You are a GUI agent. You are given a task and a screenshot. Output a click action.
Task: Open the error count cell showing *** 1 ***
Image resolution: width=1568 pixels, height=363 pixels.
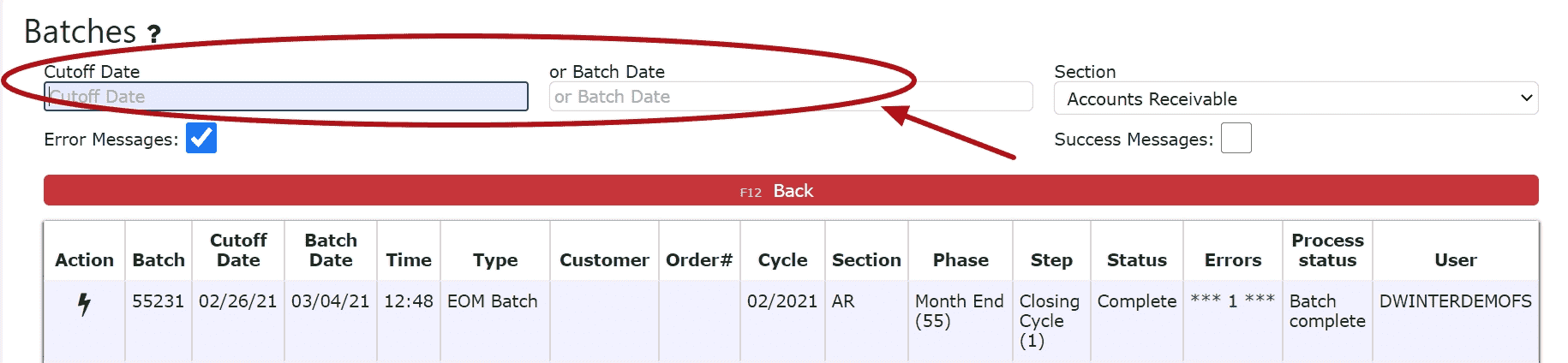[1232, 301]
